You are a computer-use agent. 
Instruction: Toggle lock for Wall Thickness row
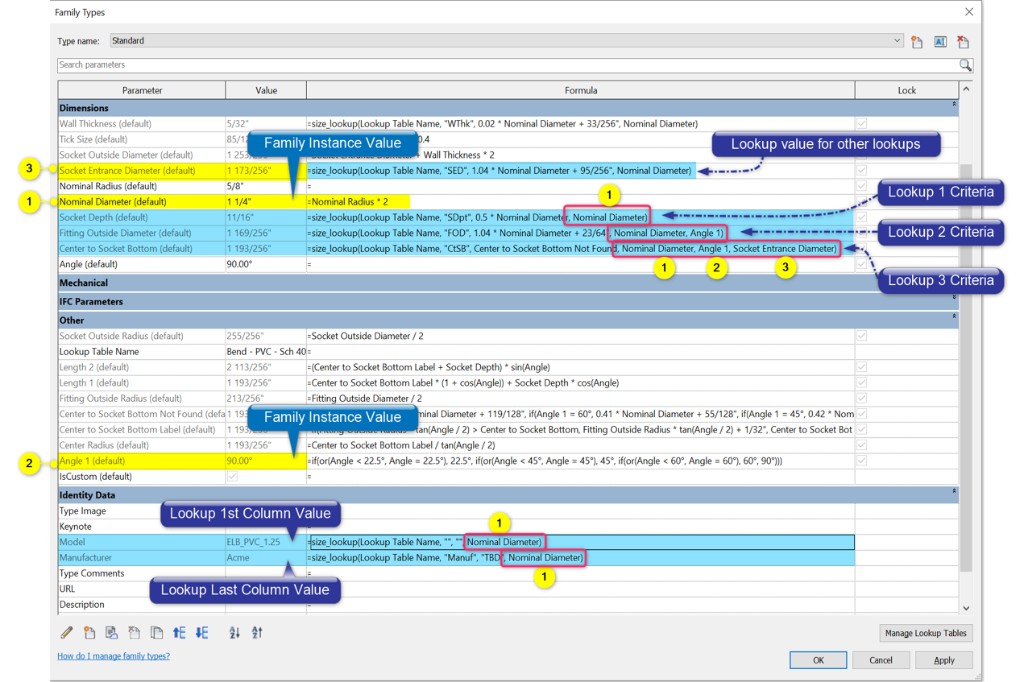tap(861, 123)
